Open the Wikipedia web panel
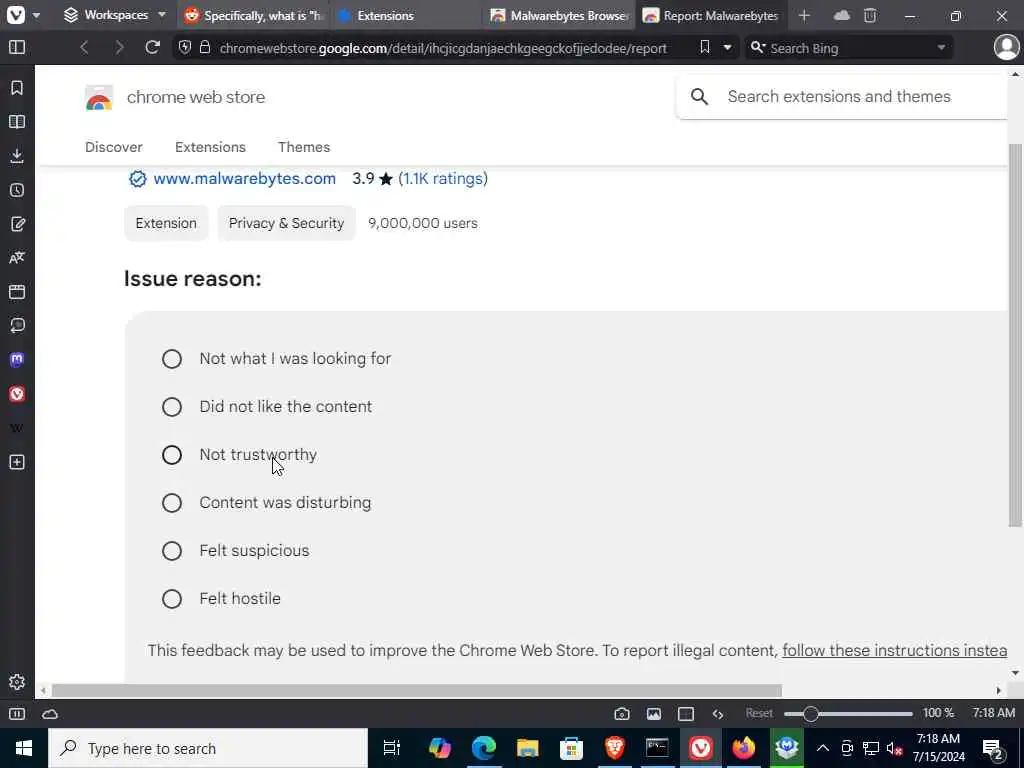Image resolution: width=1024 pixels, height=768 pixels. tap(17, 428)
